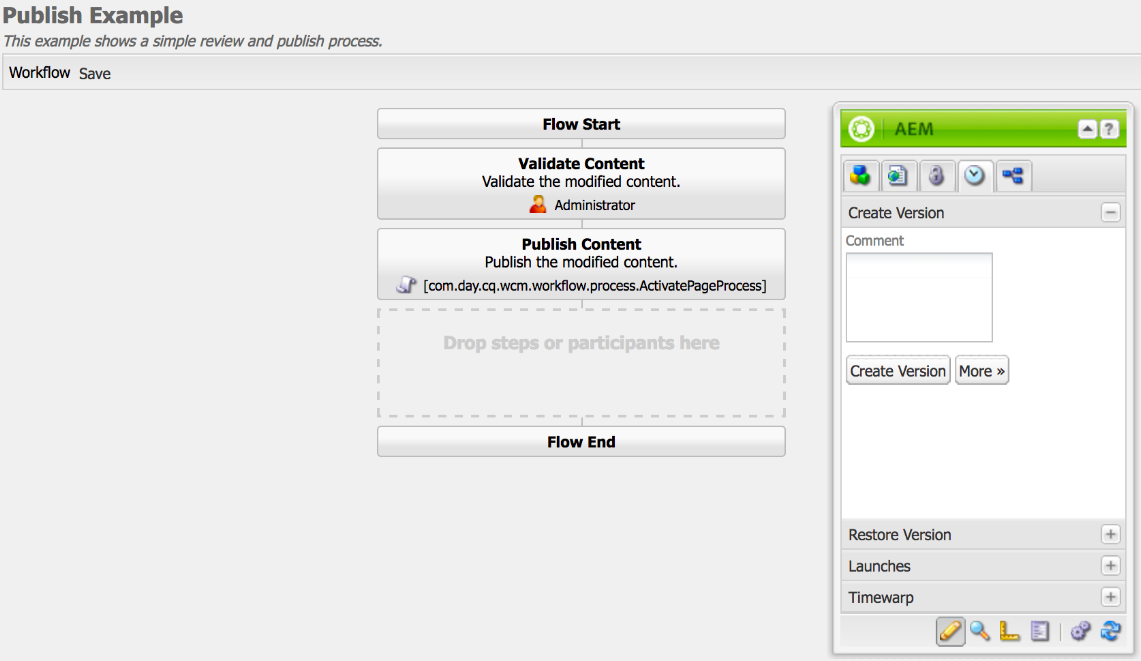Expand the Restore Version section
Image resolution: width=1141 pixels, height=661 pixels.
[1110, 534]
